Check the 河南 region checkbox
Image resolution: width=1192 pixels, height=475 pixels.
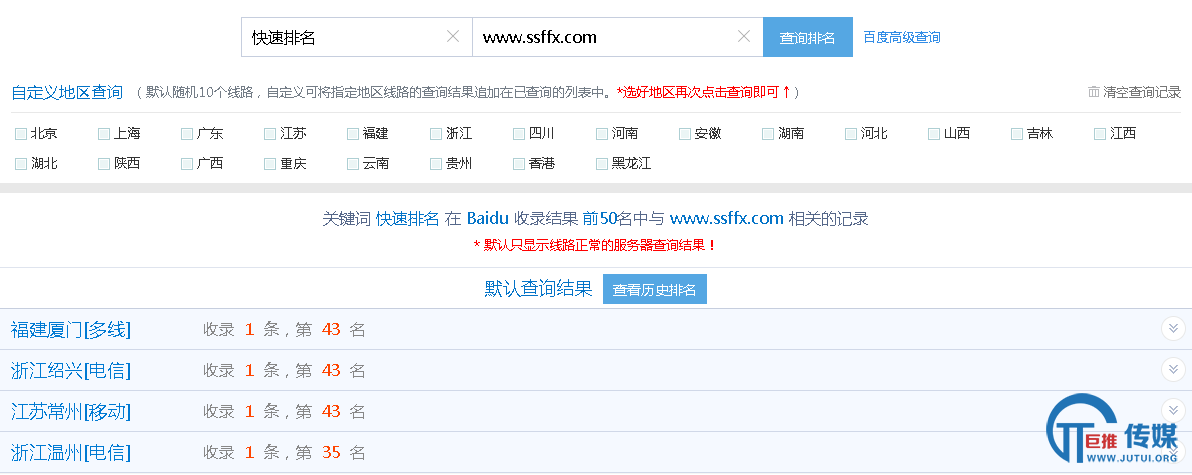pyautogui.click(x=601, y=134)
